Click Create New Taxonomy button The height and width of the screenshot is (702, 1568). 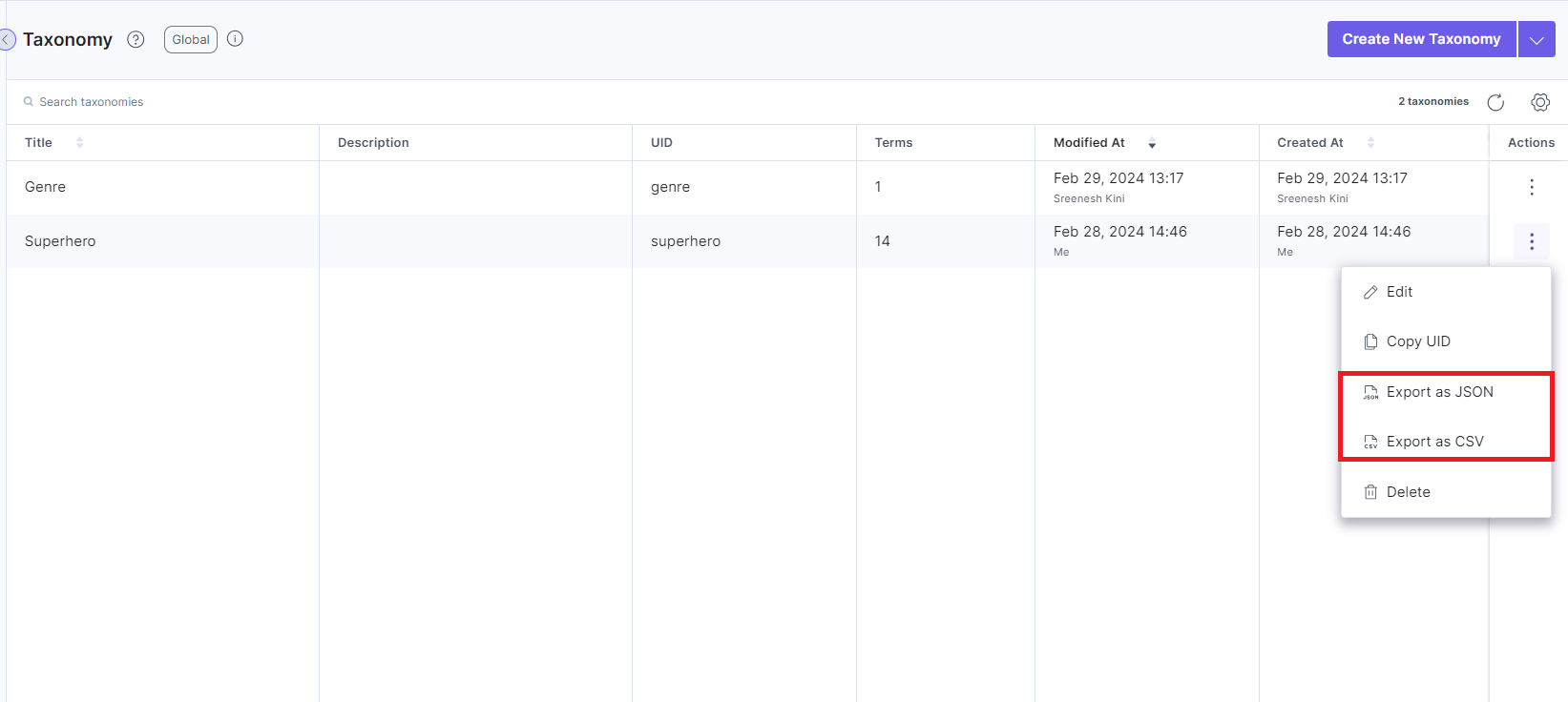(1421, 39)
